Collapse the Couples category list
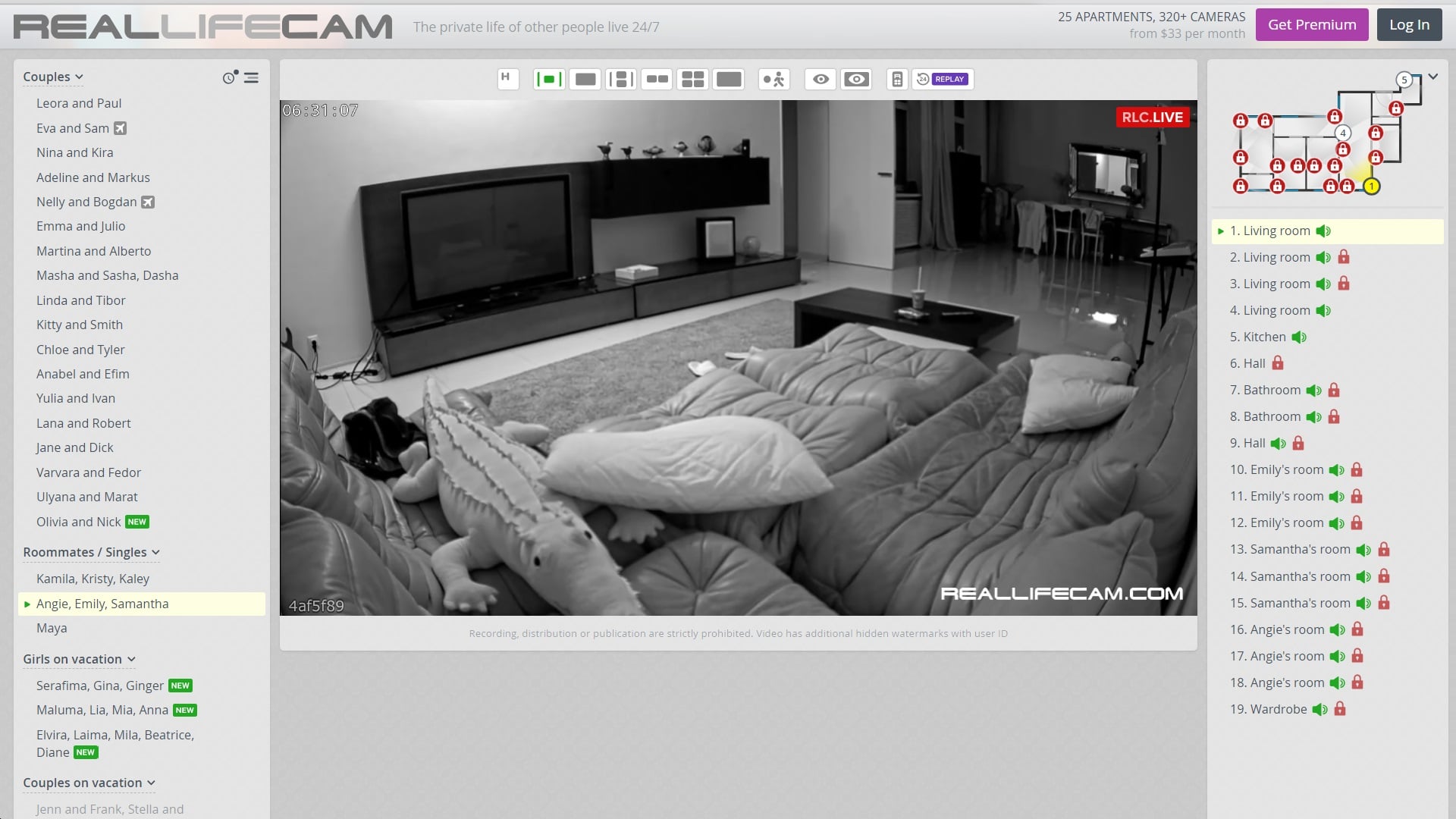The height and width of the screenshot is (819, 1456). [x=53, y=77]
